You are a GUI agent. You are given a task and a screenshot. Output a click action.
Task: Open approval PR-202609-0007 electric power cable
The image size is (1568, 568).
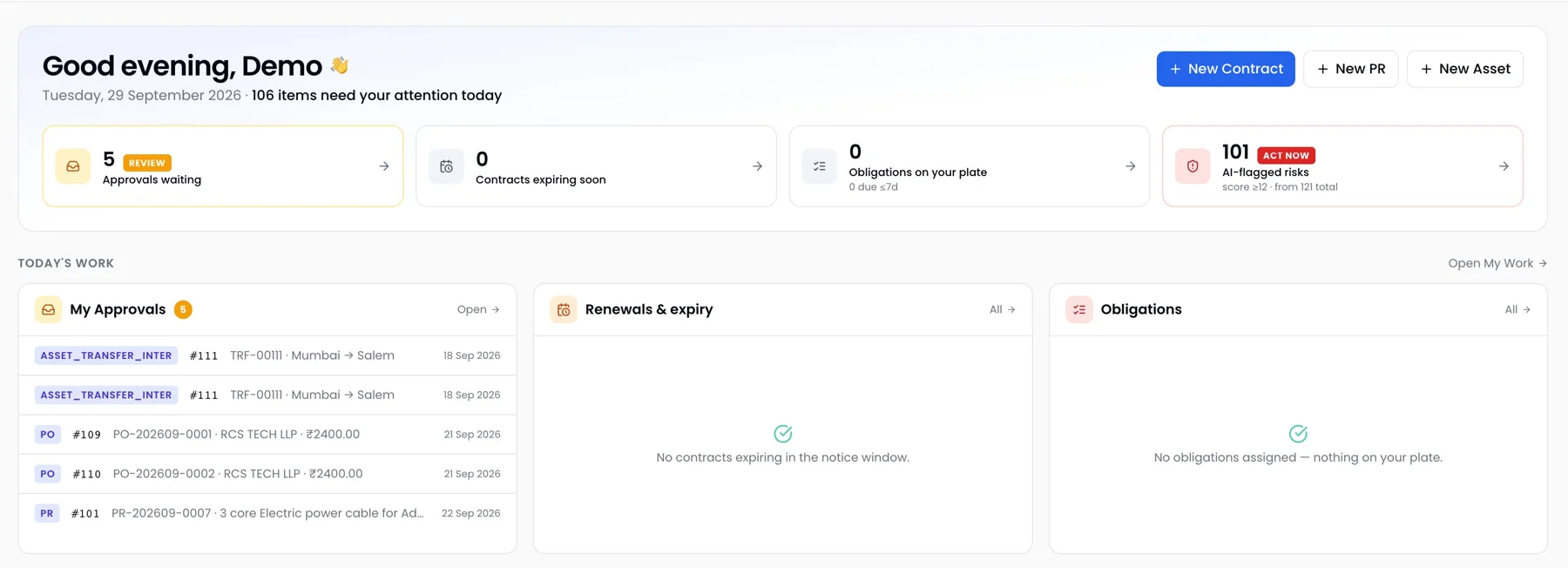267,513
